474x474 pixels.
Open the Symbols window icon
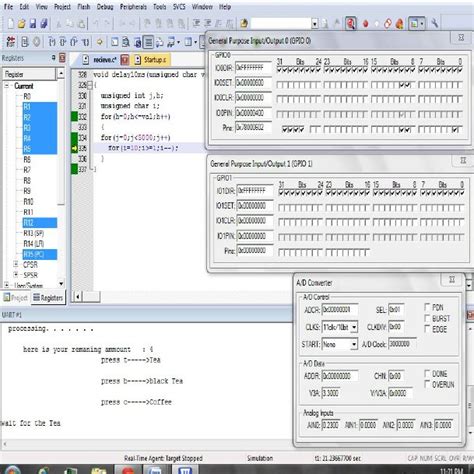coord(137,42)
